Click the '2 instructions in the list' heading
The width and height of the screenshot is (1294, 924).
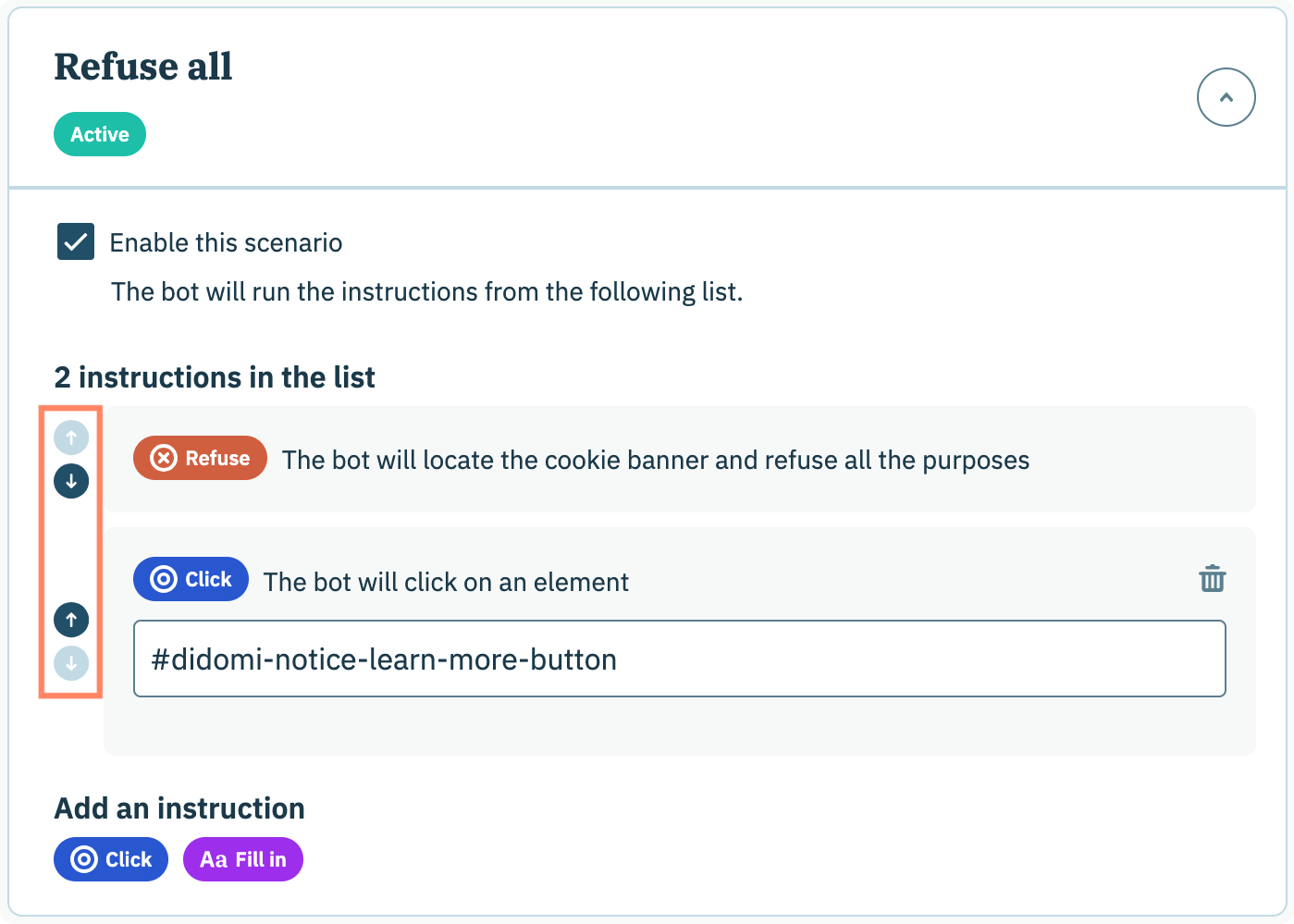[215, 377]
